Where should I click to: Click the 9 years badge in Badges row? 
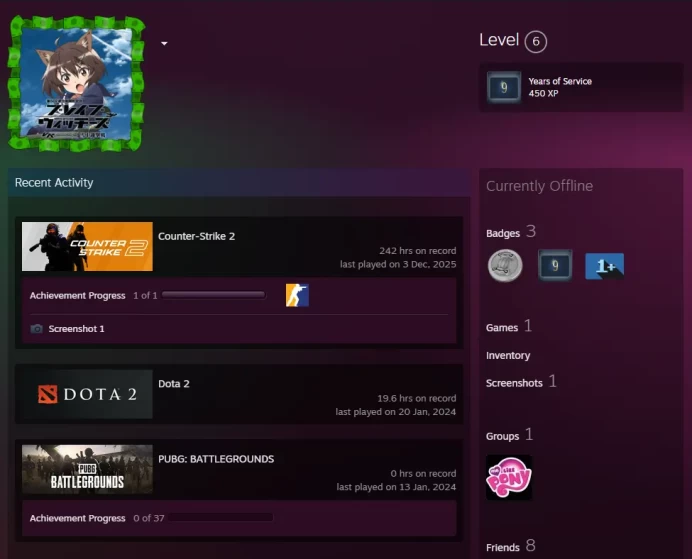click(555, 266)
